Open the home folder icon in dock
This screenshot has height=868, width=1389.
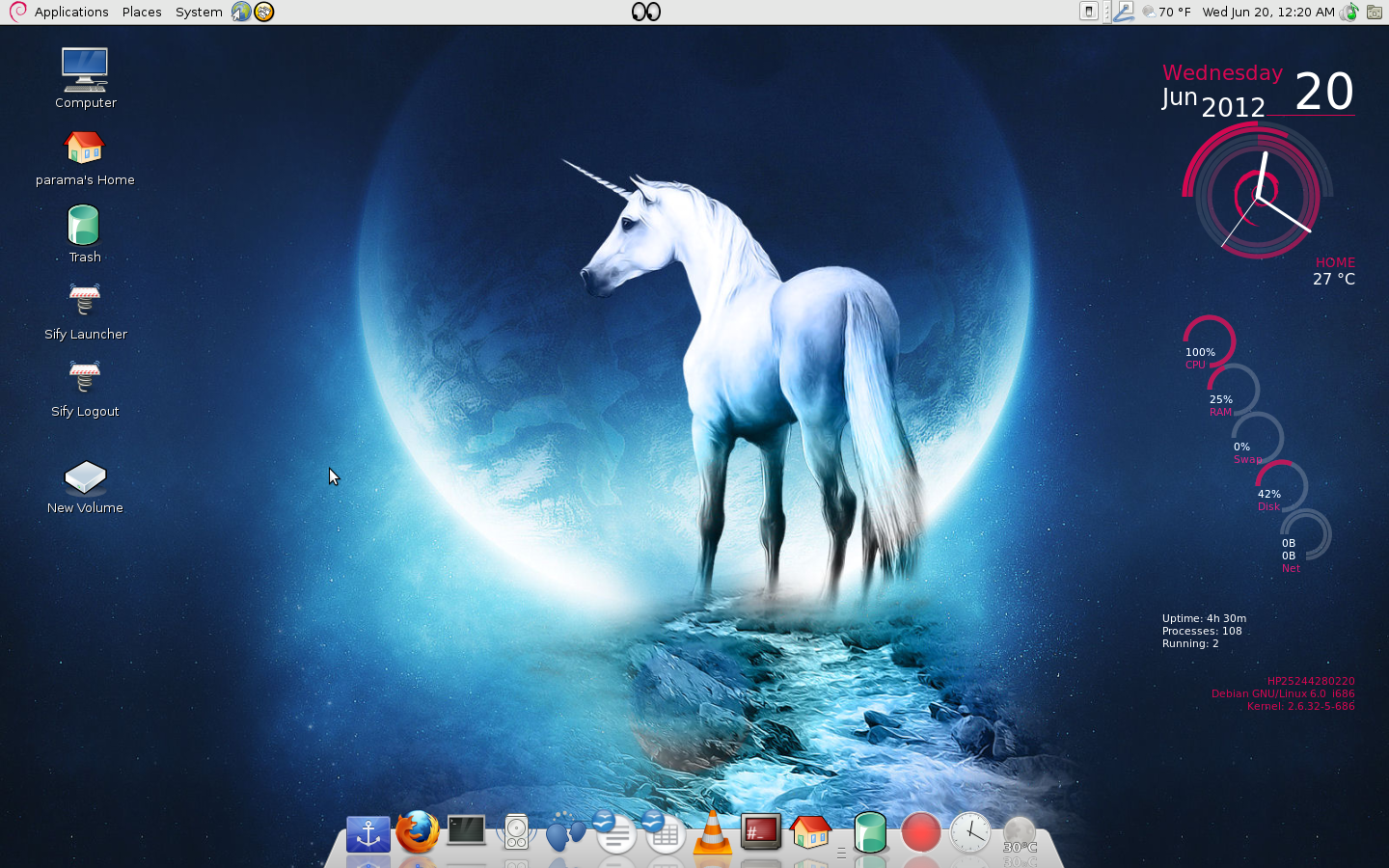[x=810, y=831]
